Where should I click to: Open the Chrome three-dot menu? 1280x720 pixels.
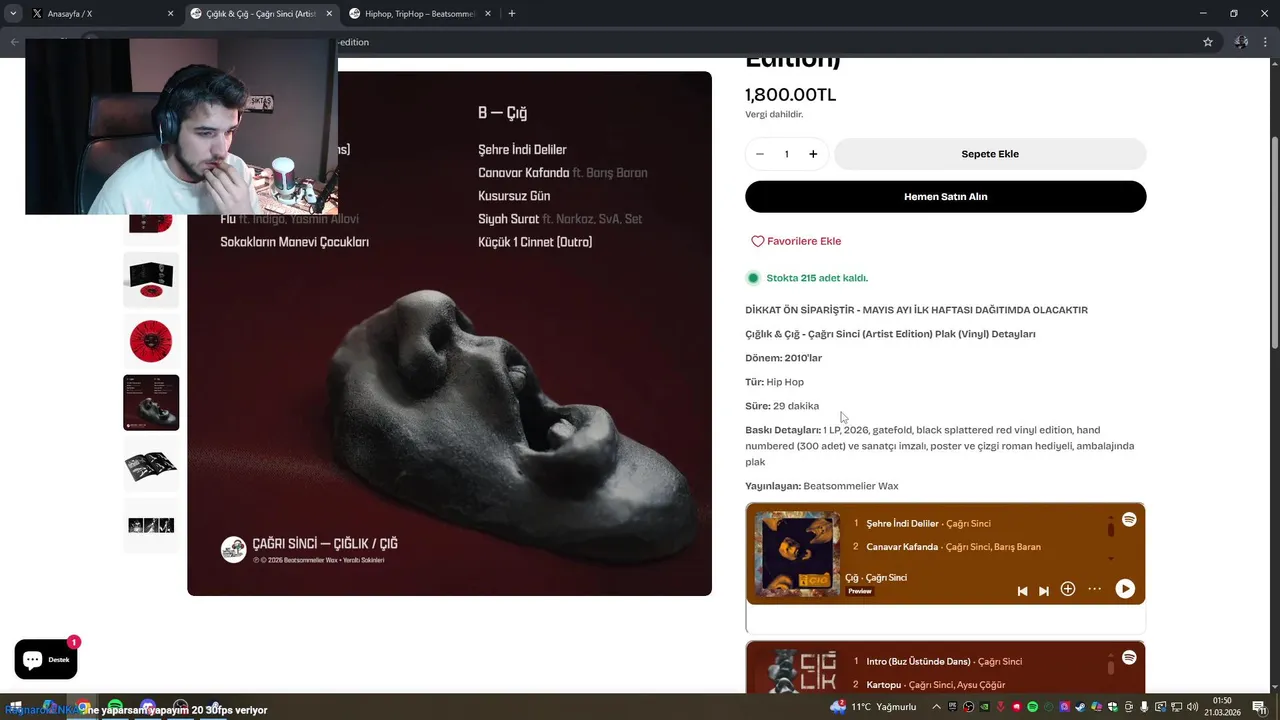click(x=1267, y=42)
